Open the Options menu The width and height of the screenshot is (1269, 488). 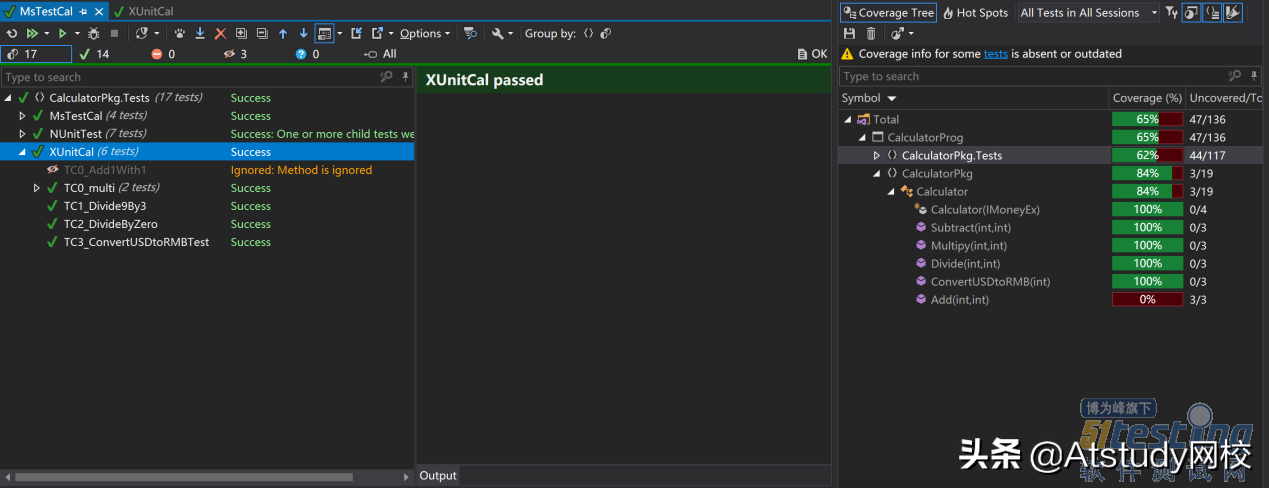click(x=425, y=33)
